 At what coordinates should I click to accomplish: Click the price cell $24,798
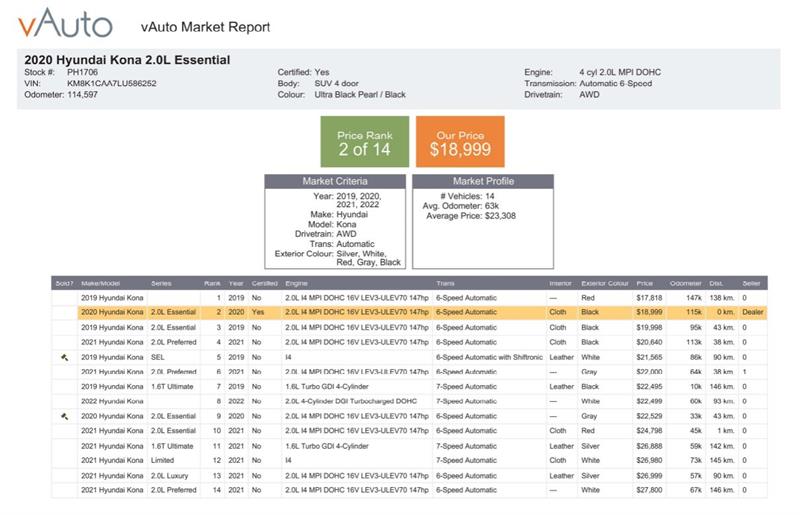(649, 430)
